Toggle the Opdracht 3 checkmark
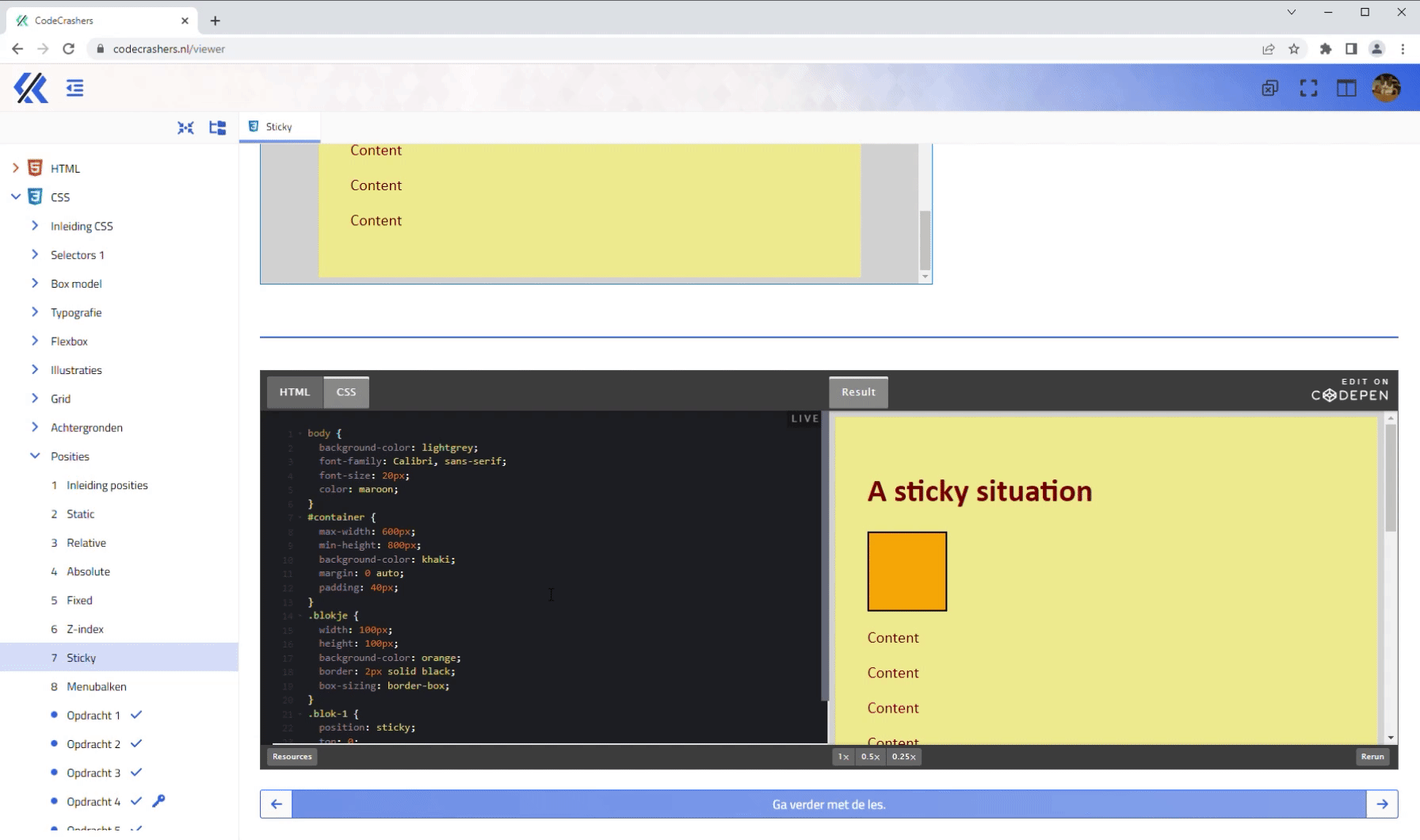 [x=136, y=772]
